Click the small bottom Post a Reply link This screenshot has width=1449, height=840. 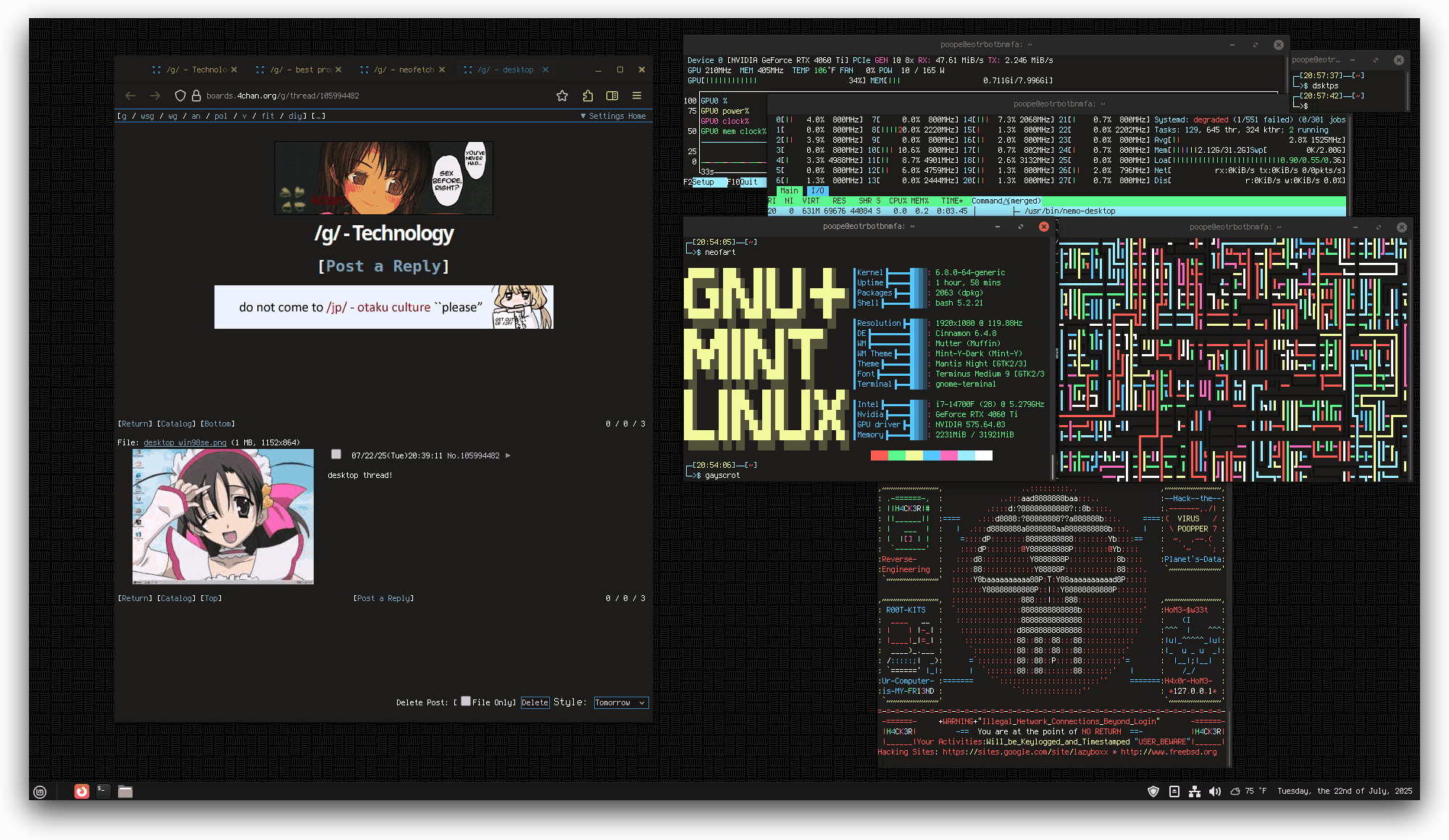pos(384,598)
